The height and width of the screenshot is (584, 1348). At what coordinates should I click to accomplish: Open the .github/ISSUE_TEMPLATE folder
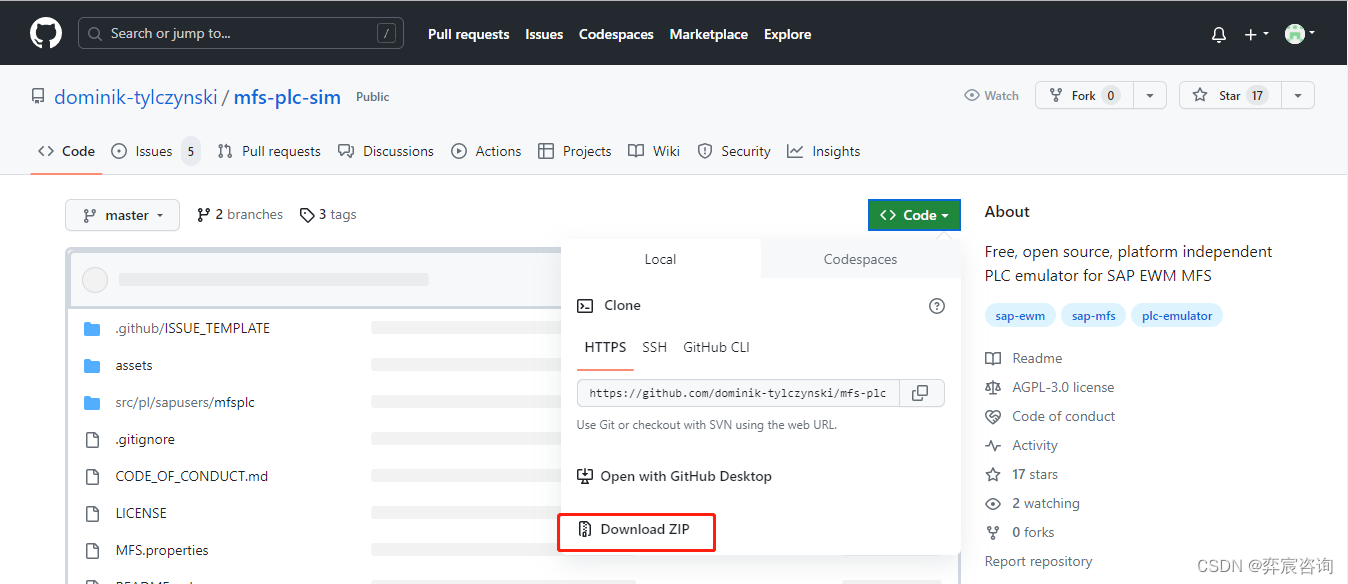tap(192, 328)
